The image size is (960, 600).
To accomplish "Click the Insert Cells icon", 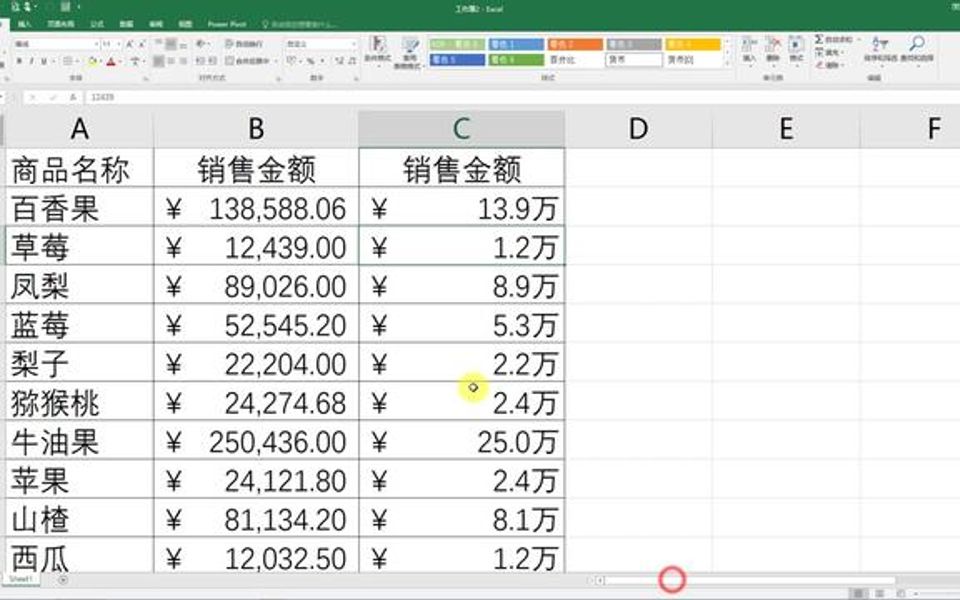I will [748, 45].
